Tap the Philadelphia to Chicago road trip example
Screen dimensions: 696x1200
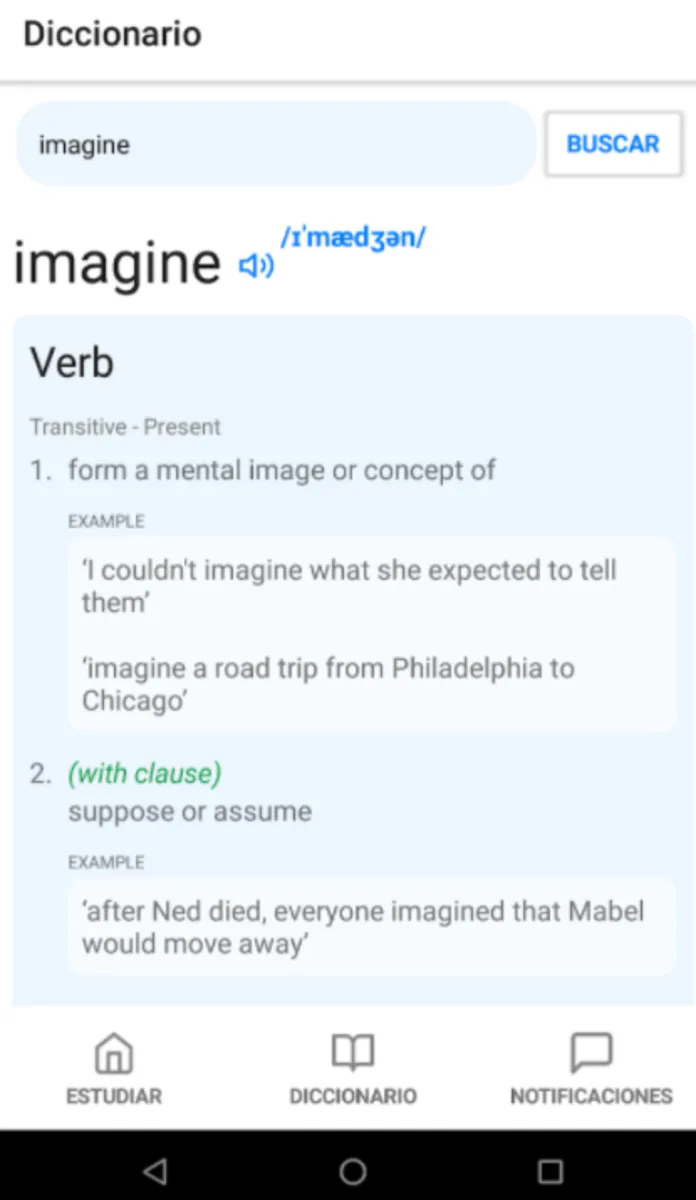[328, 684]
